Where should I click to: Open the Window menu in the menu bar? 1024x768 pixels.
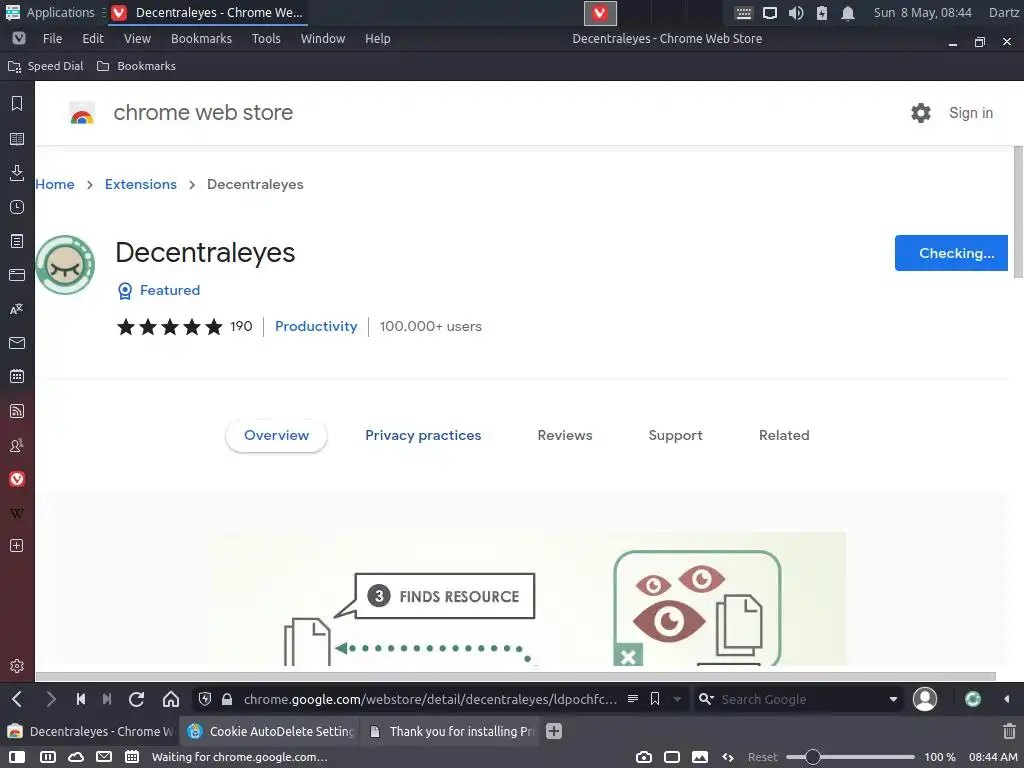click(323, 39)
